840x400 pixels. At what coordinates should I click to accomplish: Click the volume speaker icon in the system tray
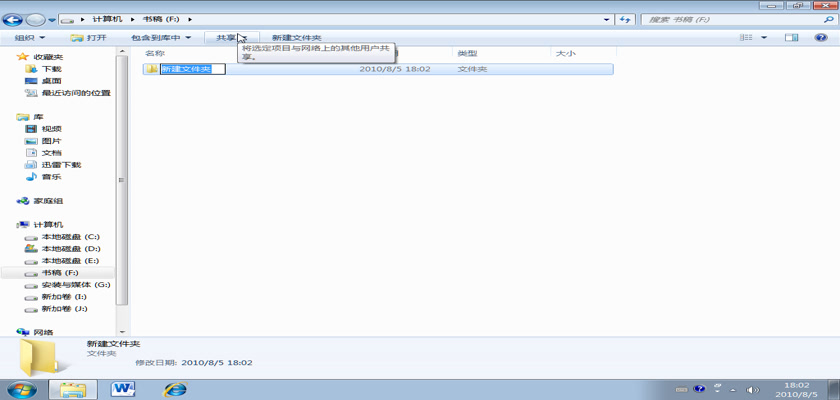(x=754, y=389)
